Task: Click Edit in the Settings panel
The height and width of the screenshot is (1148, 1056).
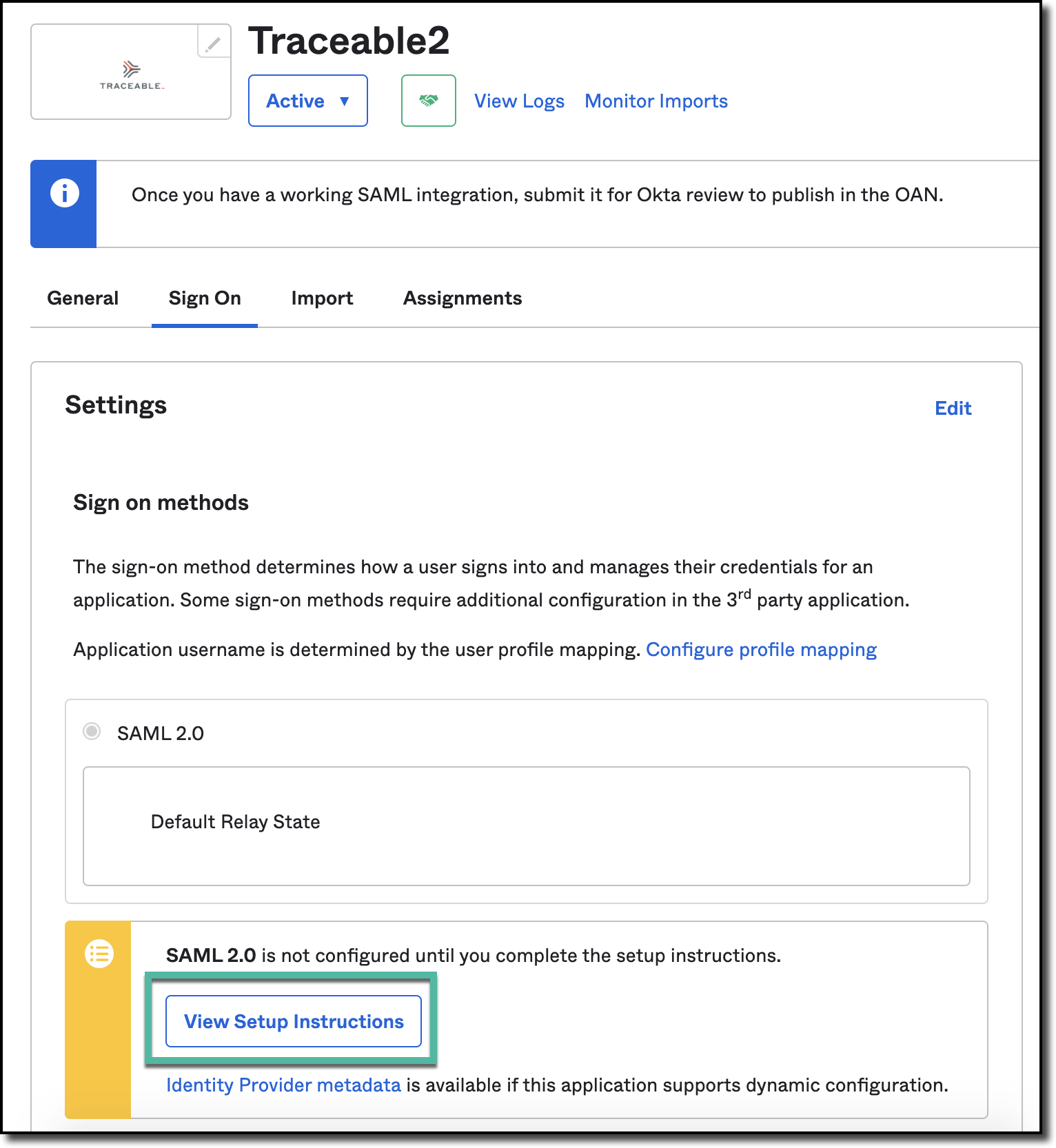Action: pyautogui.click(x=953, y=408)
